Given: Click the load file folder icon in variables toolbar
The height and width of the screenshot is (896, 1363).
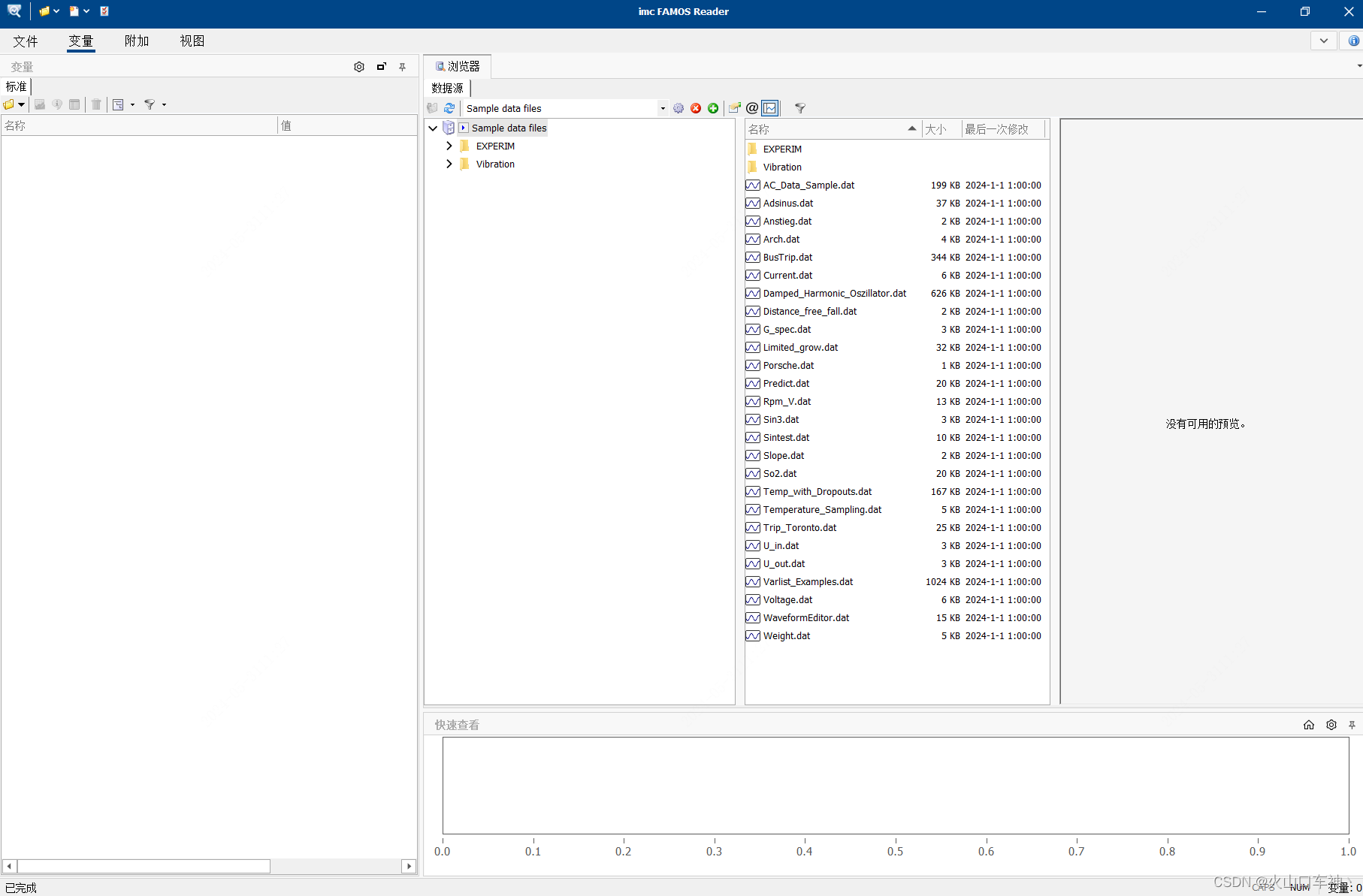Looking at the screenshot, I should (9, 104).
